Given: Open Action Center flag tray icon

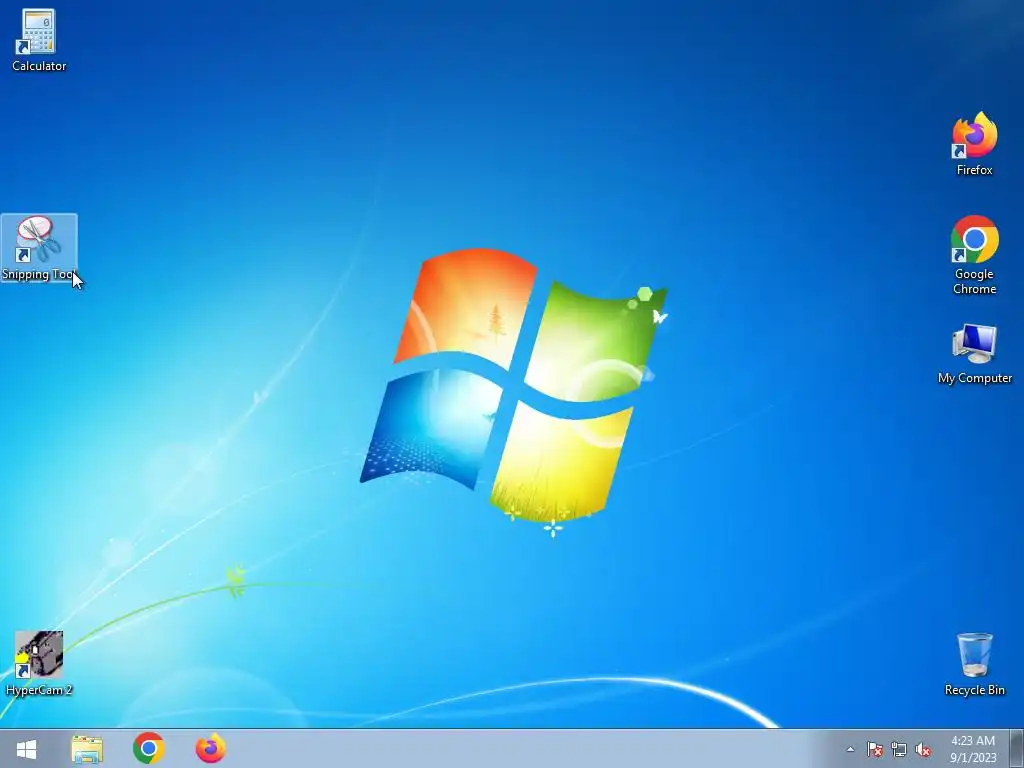Looking at the screenshot, I should pos(874,749).
